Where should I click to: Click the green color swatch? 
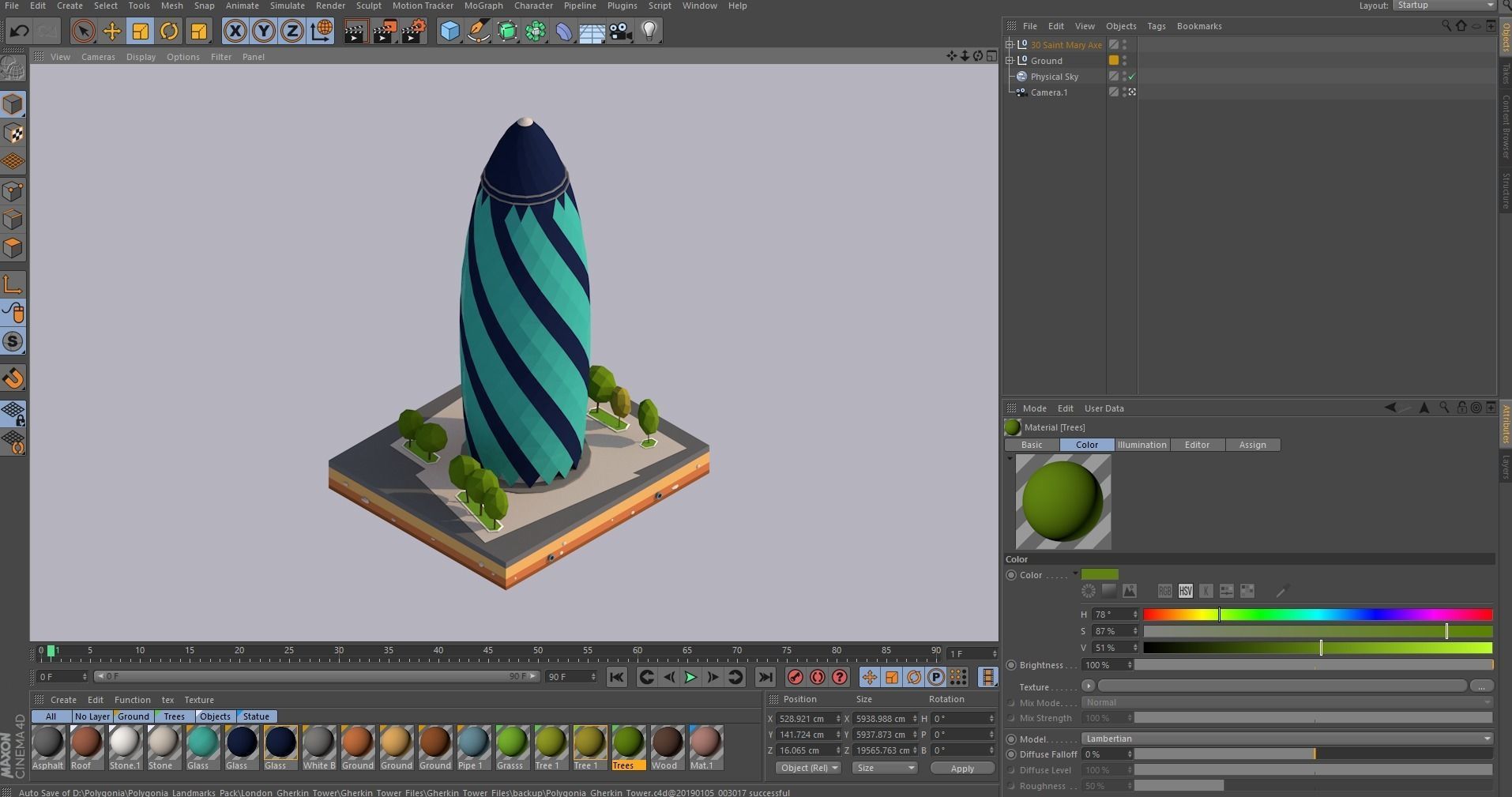tap(1100, 574)
